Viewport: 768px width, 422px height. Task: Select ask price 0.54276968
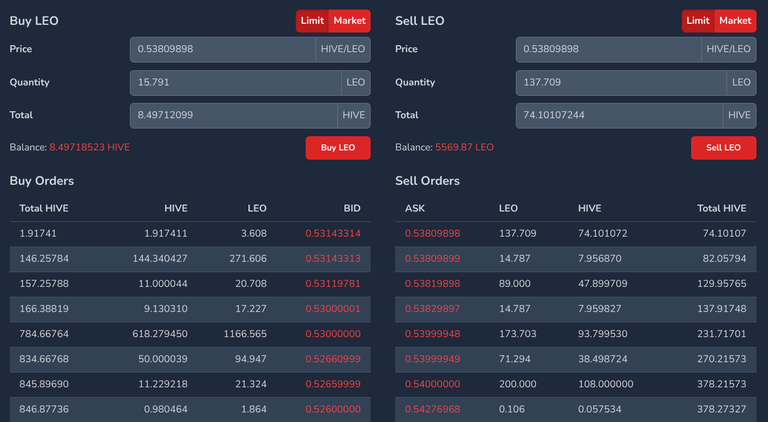(x=432, y=409)
